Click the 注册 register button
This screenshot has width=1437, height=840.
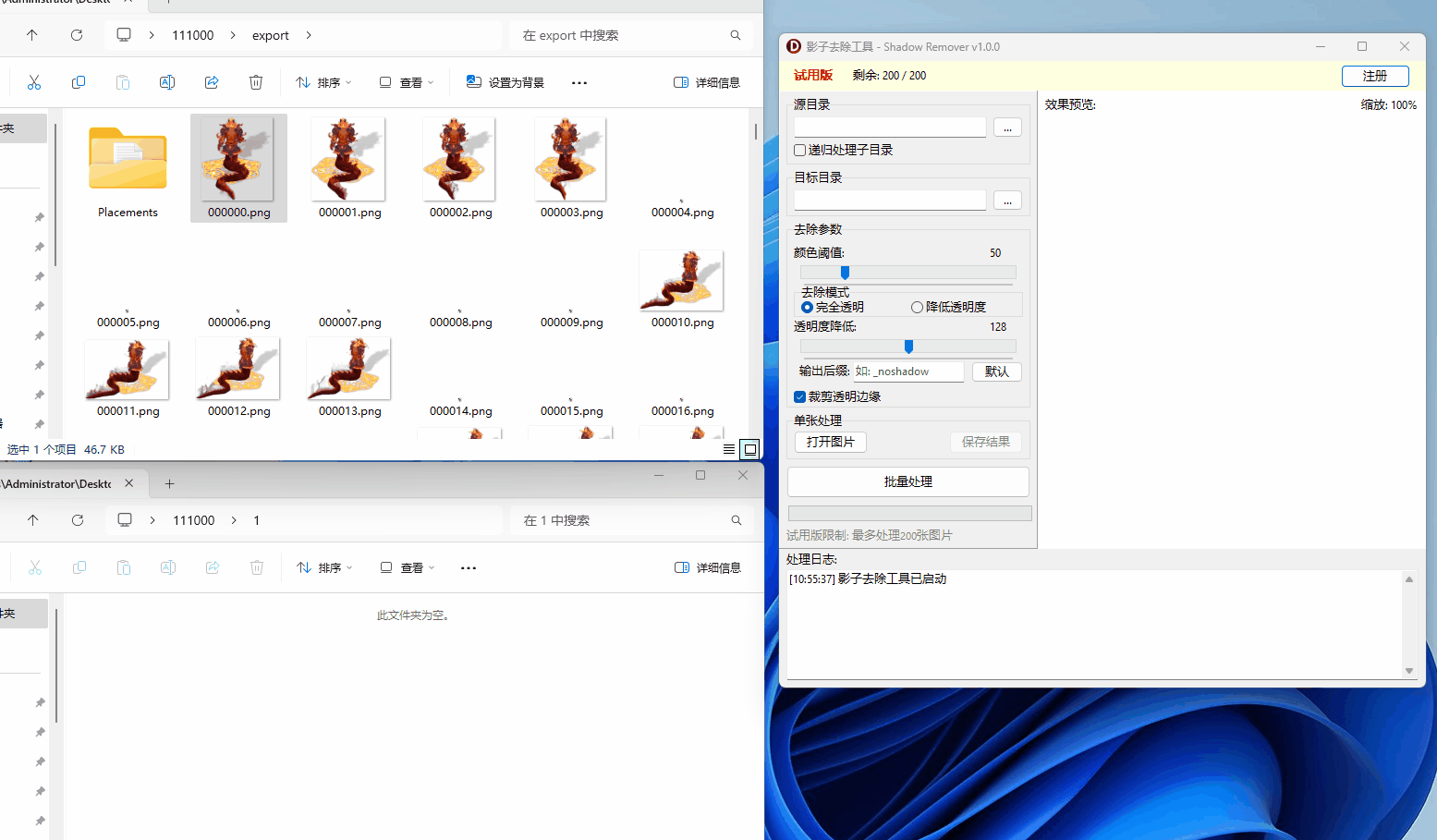tap(1375, 76)
